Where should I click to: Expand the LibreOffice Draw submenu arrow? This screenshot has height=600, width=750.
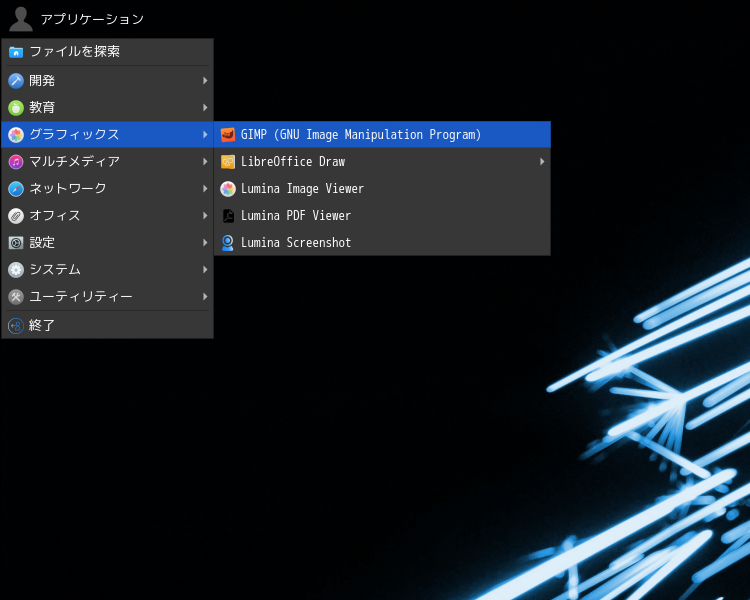[542, 162]
